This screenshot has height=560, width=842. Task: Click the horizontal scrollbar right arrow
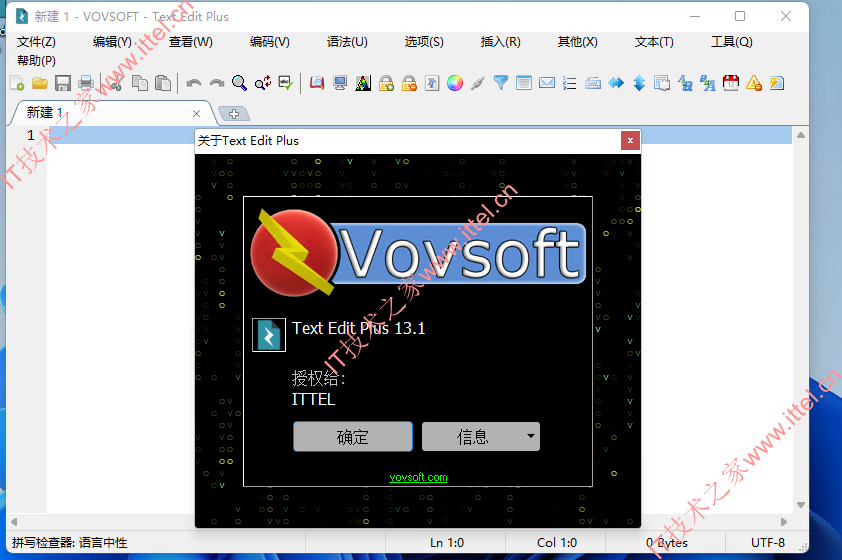(784, 522)
